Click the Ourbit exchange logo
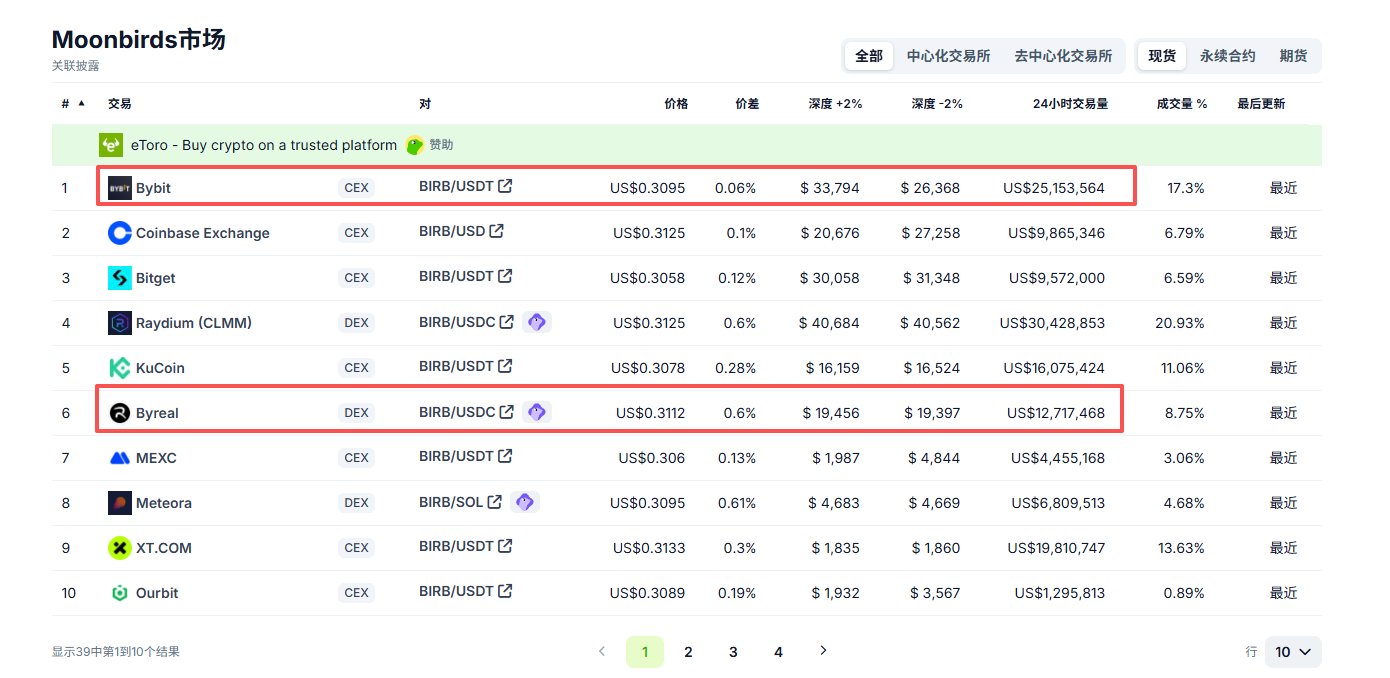The image size is (1390, 678). coord(120,593)
